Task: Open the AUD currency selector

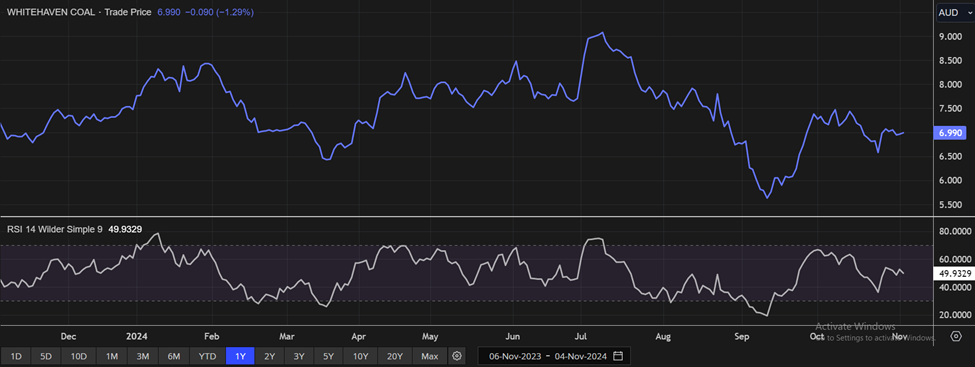Action: [x=955, y=12]
